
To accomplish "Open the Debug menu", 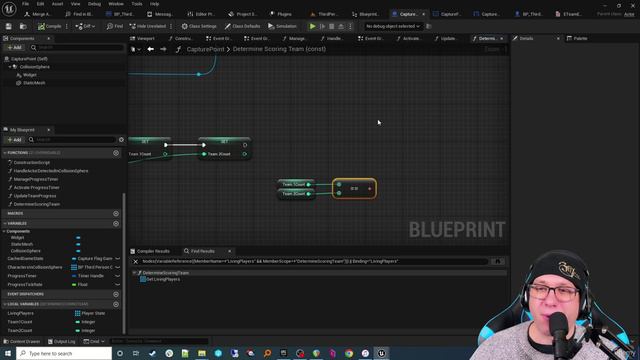I will pos(94,4).
